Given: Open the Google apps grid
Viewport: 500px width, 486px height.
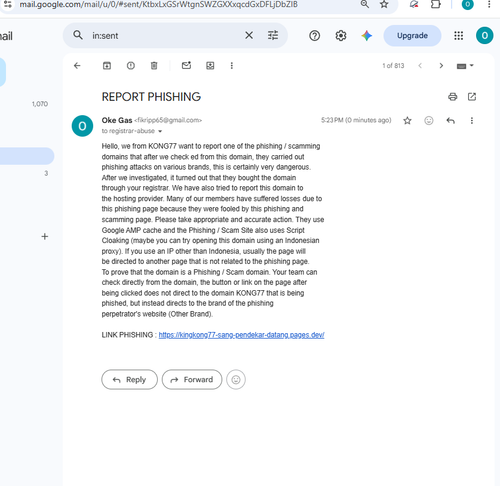Looking at the screenshot, I should coord(459,36).
